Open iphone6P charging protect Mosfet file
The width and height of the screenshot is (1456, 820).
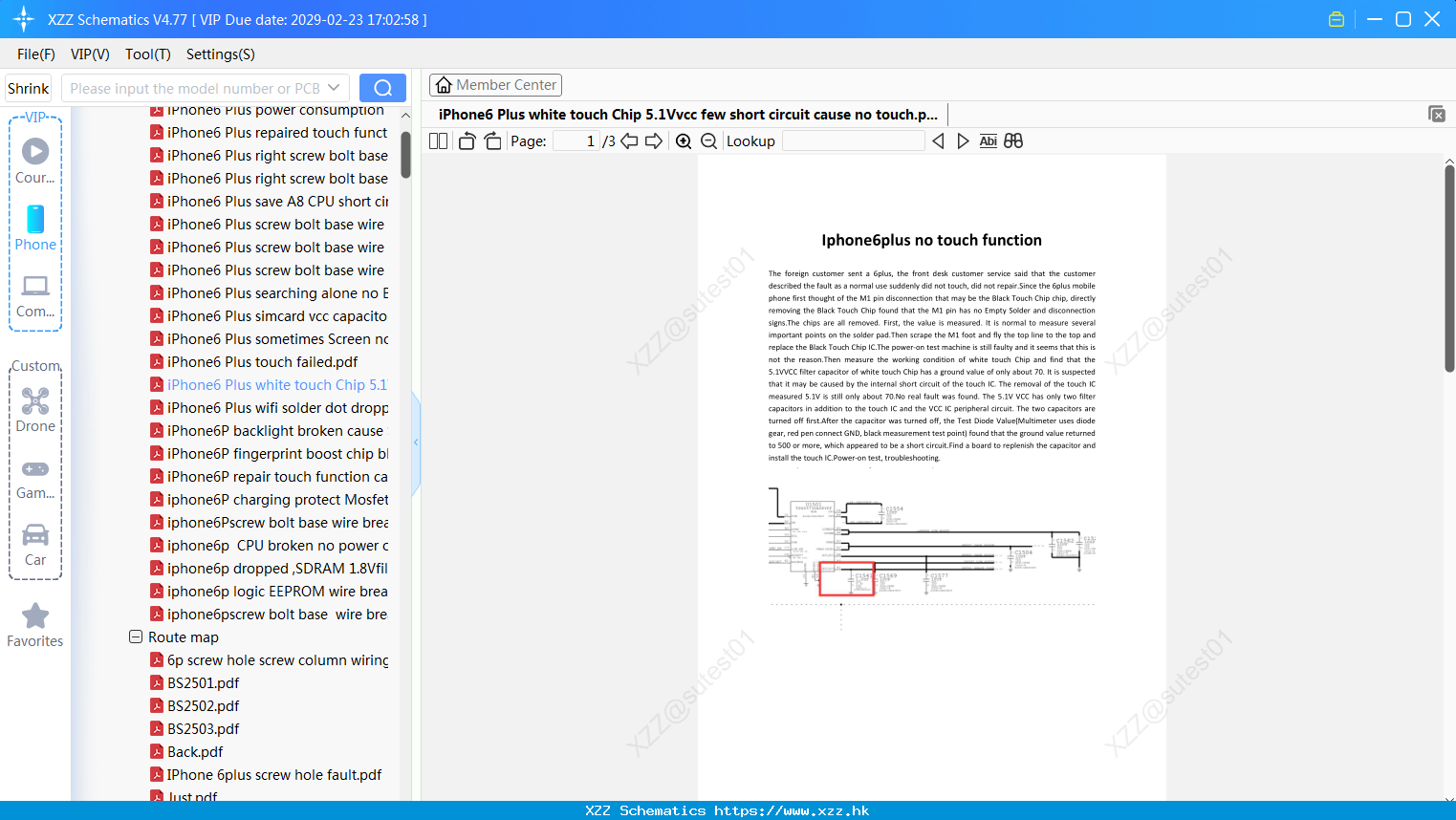click(x=269, y=500)
